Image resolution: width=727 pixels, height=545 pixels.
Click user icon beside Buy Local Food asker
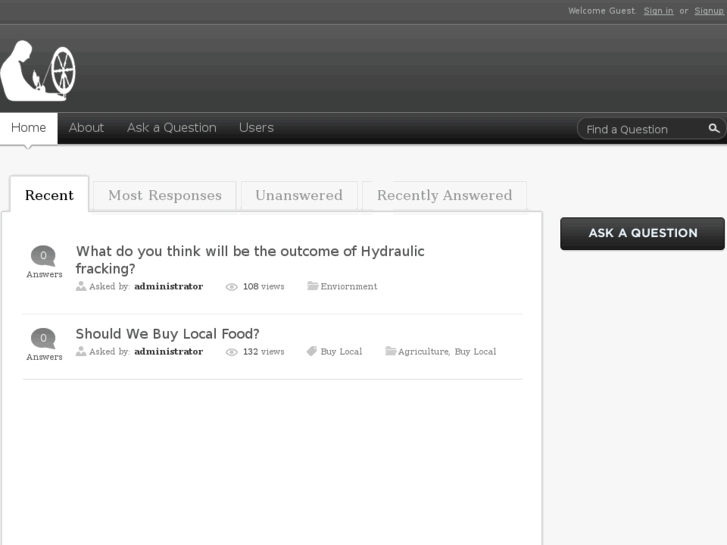click(x=81, y=351)
